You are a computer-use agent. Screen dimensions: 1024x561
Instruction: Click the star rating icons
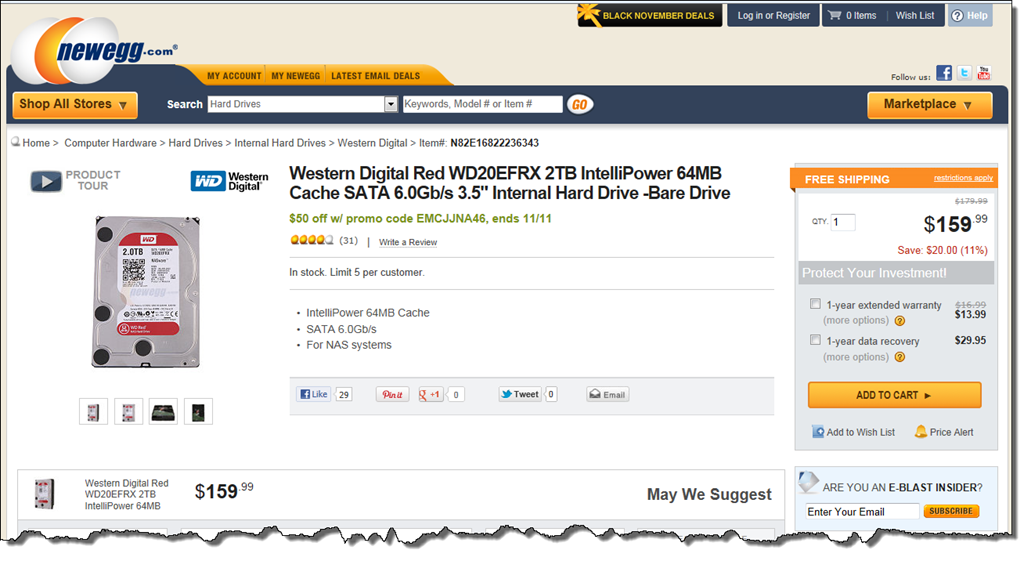coord(312,240)
